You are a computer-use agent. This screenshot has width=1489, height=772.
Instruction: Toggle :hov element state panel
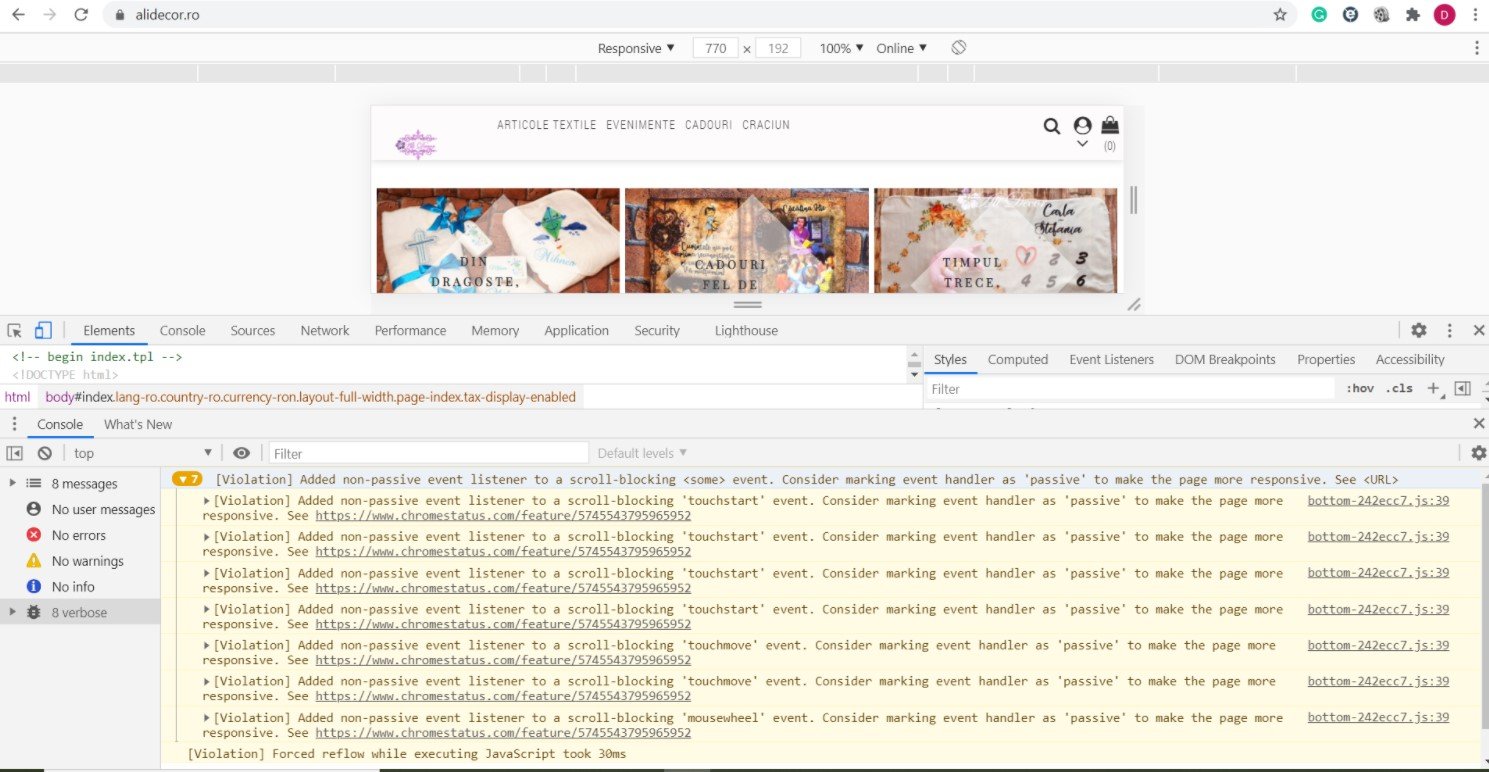tap(1360, 388)
